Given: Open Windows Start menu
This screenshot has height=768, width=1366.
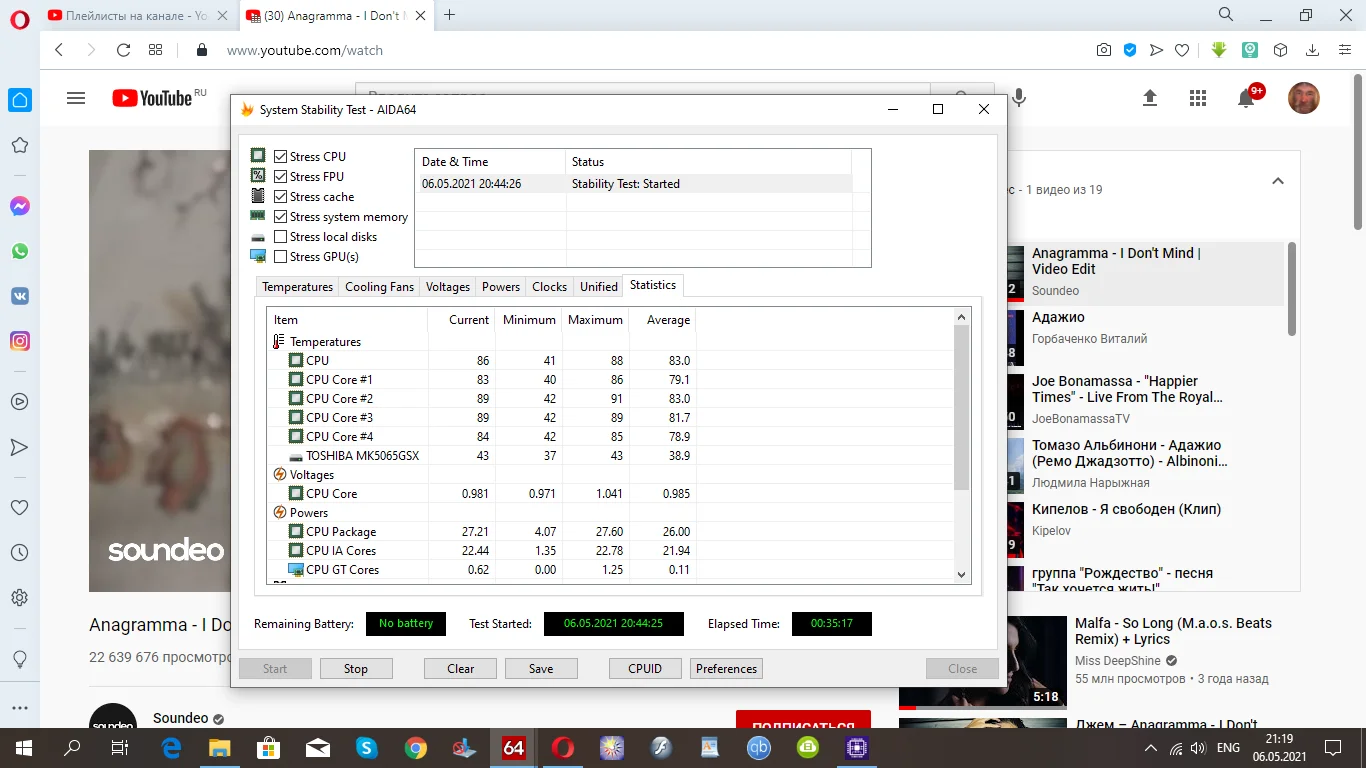Looking at the screenshot, I should coord(24,748).
